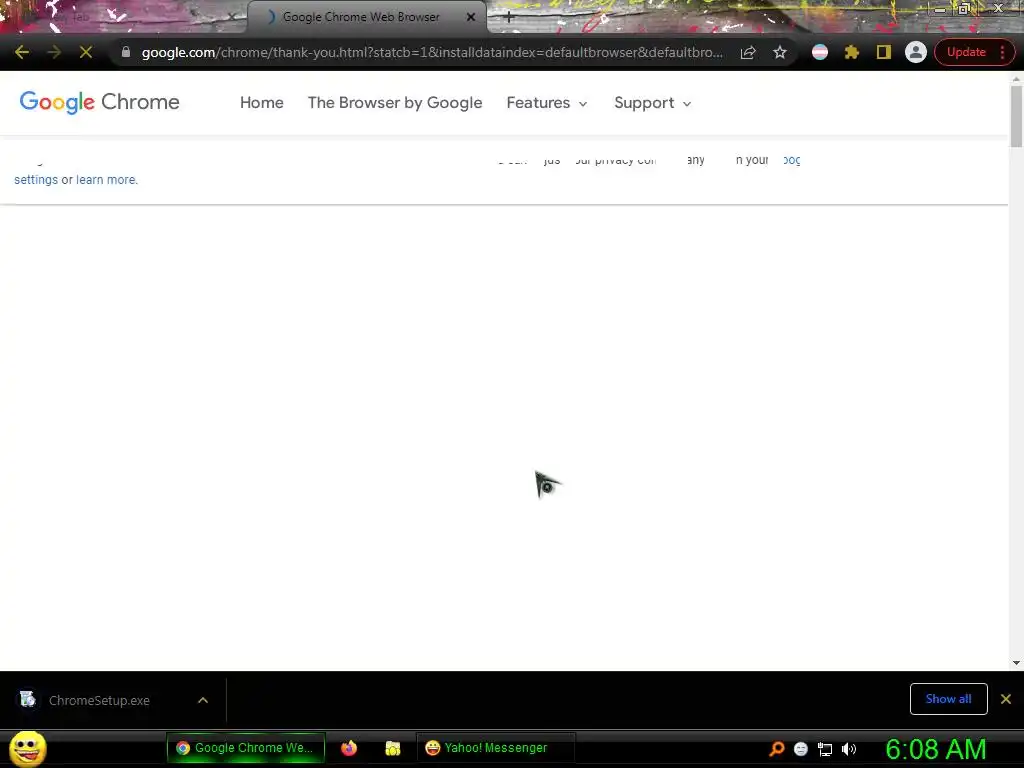Switch to Yahoo! Messenger in taskbar
This screenshot has height=768, width=1024.
[x=496, y=748]
